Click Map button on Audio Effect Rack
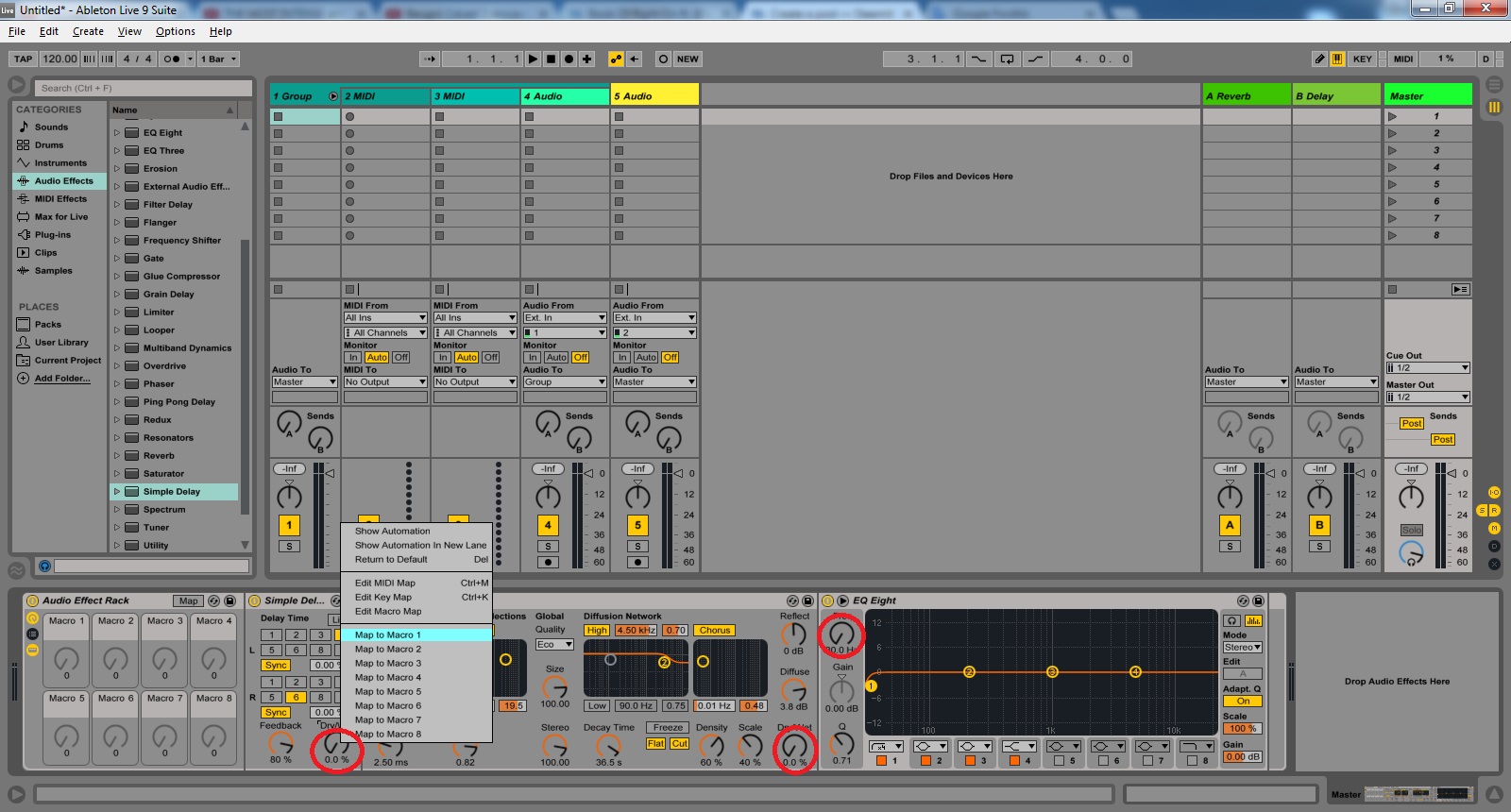Screen dimensions: 1511x812 188,601
